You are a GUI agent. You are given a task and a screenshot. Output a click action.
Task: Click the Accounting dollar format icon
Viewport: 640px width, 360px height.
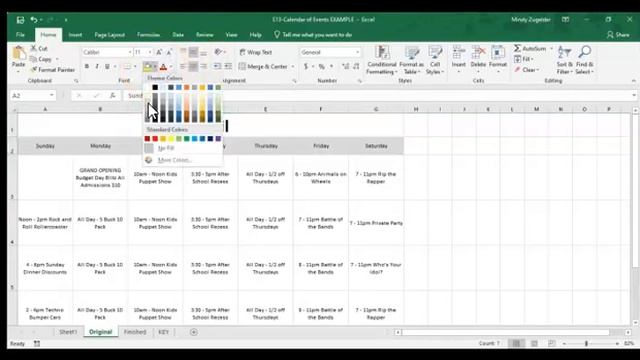[306, 67]
